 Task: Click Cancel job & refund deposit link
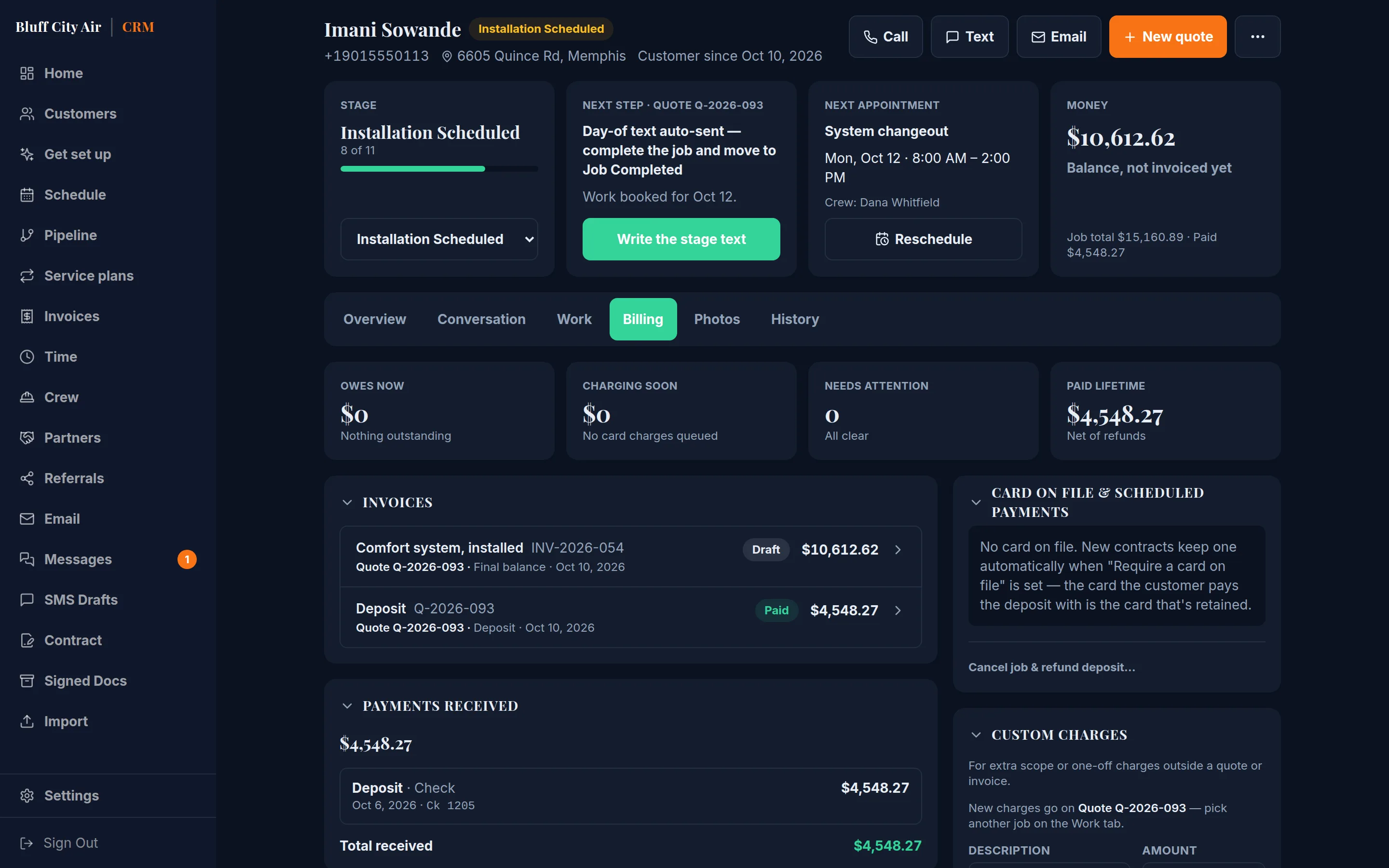1051,667
